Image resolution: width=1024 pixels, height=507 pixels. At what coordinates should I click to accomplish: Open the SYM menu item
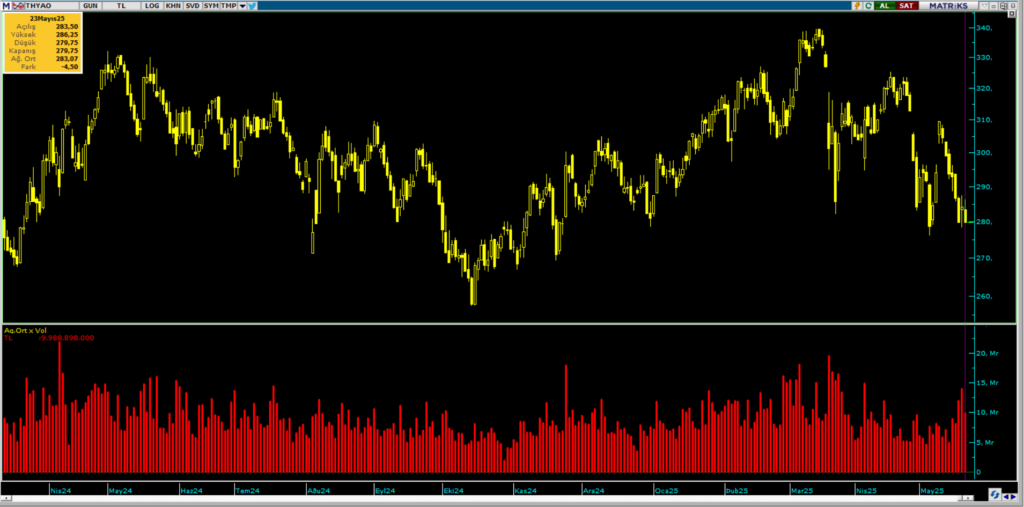[210, 6]
